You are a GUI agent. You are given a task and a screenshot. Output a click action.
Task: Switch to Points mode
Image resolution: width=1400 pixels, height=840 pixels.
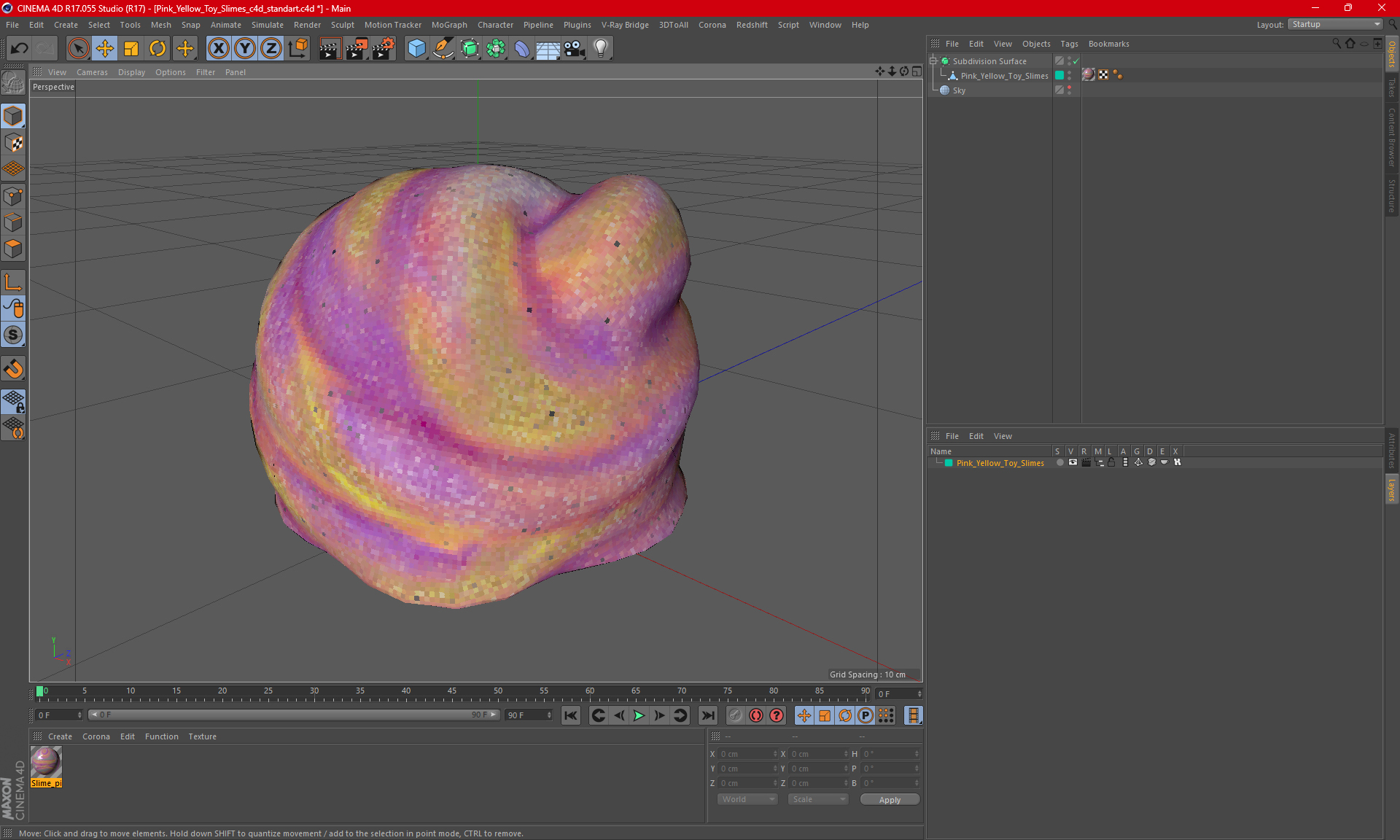[x=13, y=195]
